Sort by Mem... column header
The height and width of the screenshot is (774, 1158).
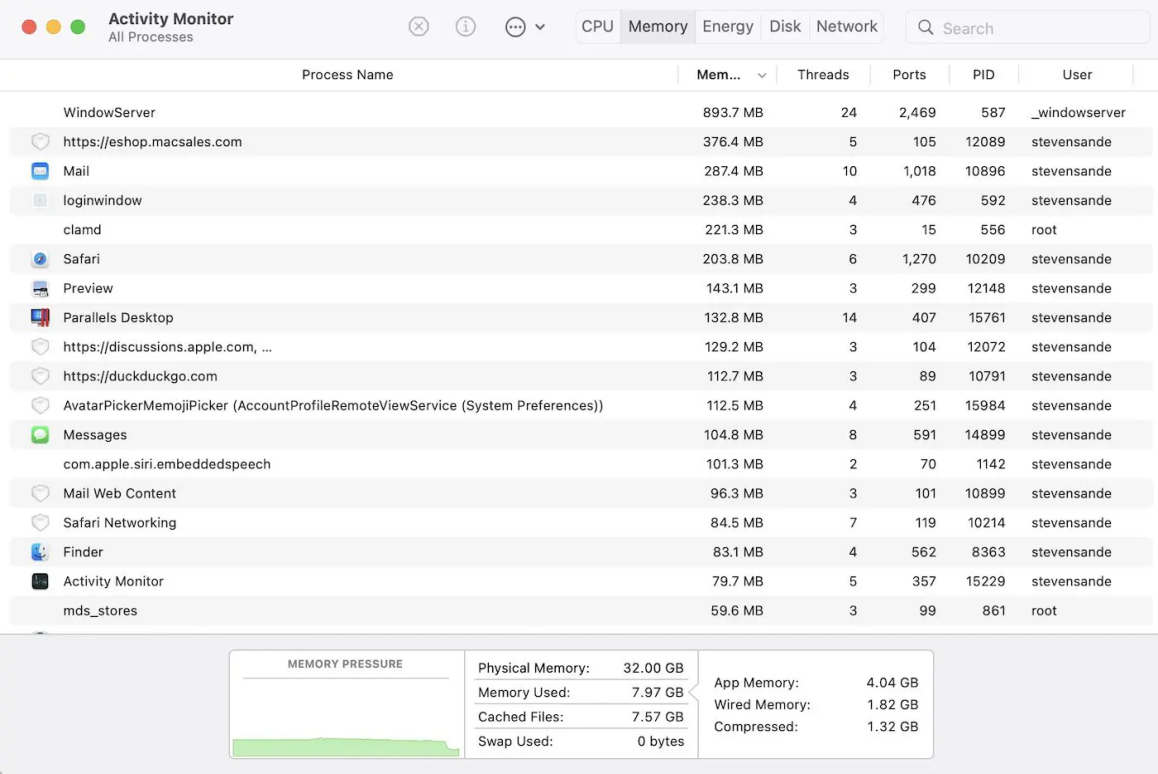pos(718,75)
